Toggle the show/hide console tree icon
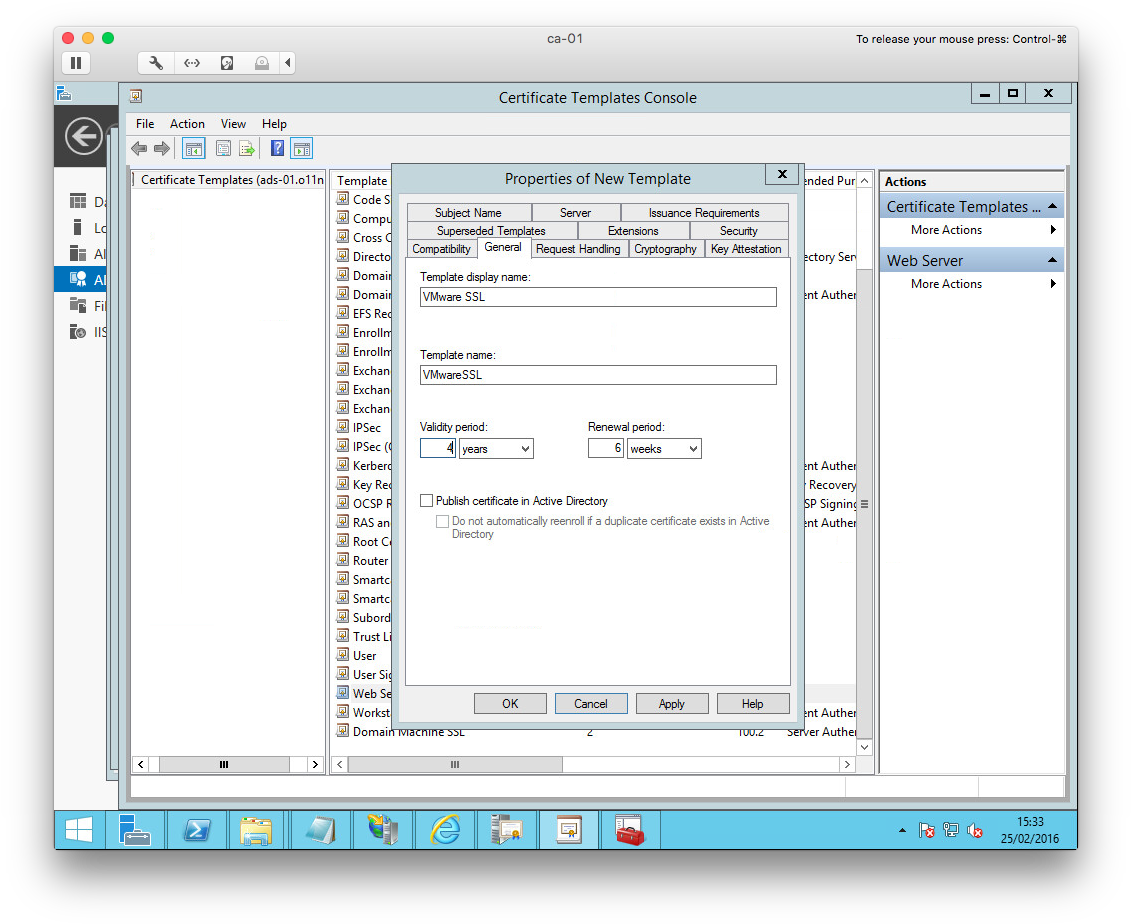1131x924 pixels. tap(194, 149)
